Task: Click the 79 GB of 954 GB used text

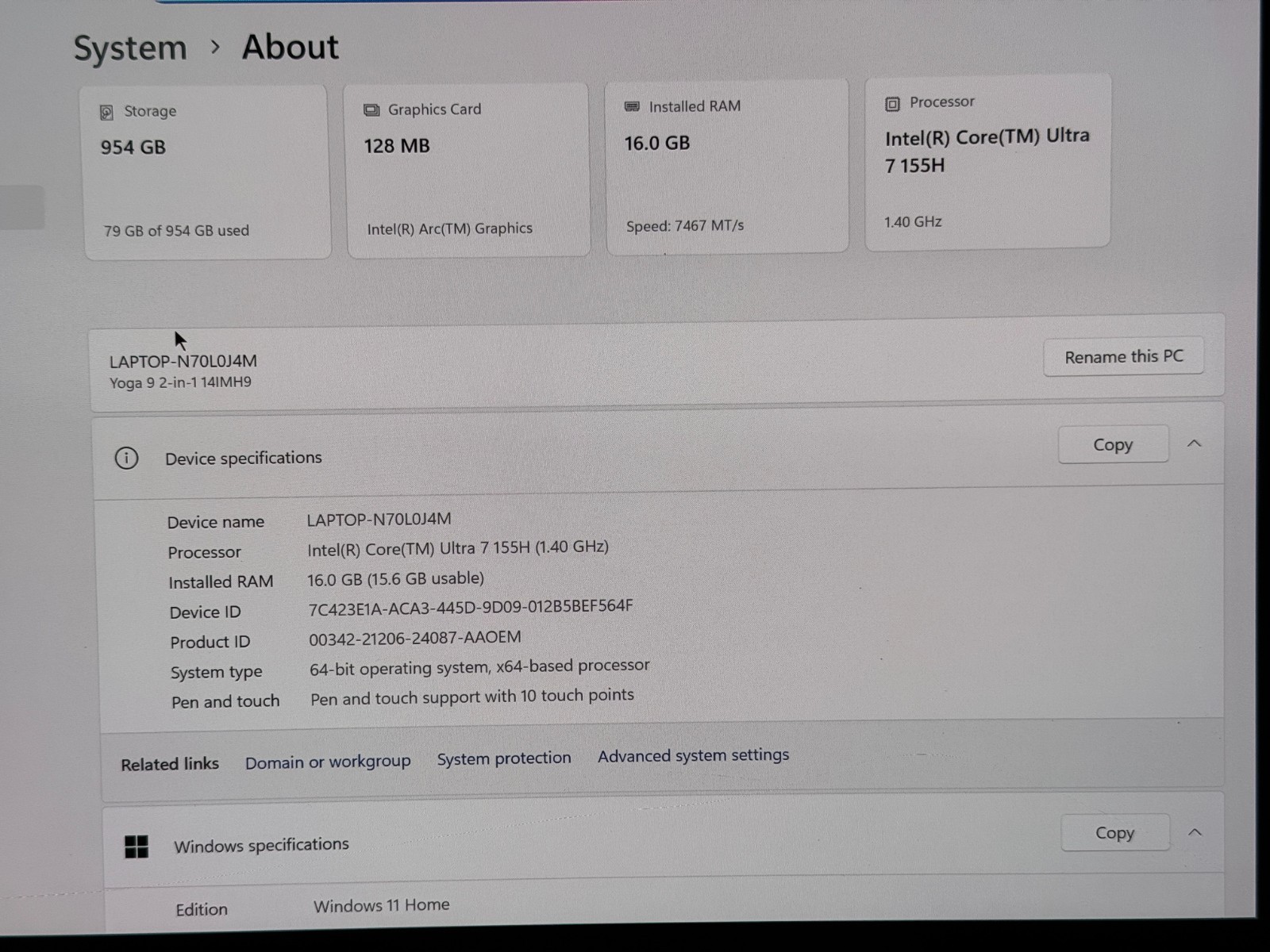Action: 176,231
